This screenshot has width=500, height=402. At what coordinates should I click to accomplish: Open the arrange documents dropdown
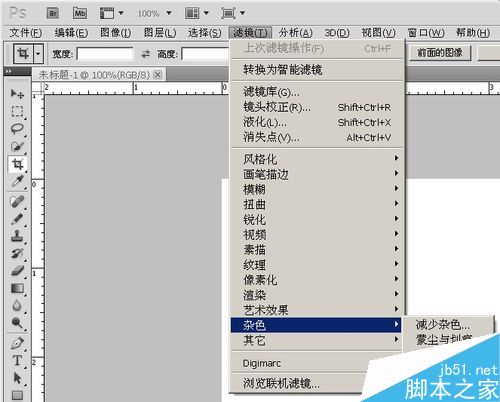tap(197, 13)
